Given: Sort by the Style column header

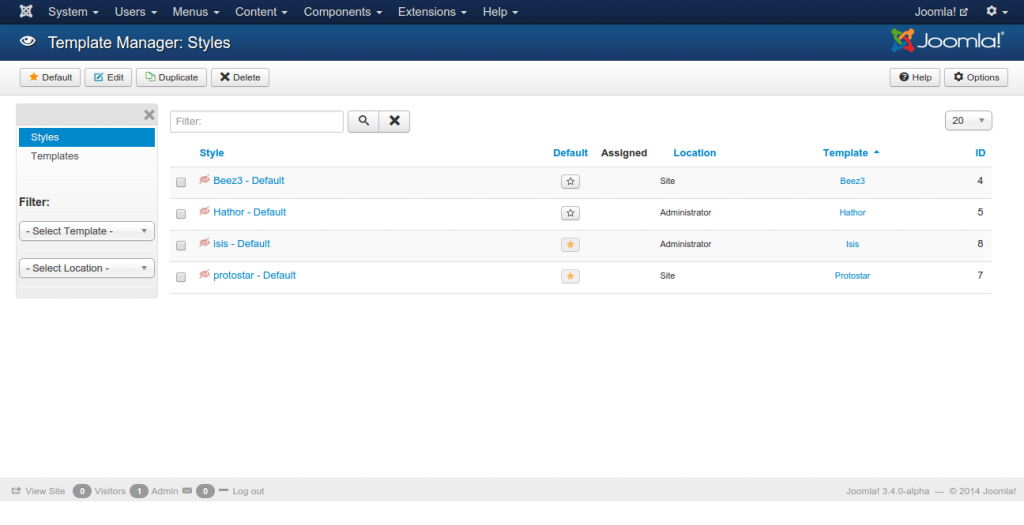Looking at the screenshot, I should (212, 153).
